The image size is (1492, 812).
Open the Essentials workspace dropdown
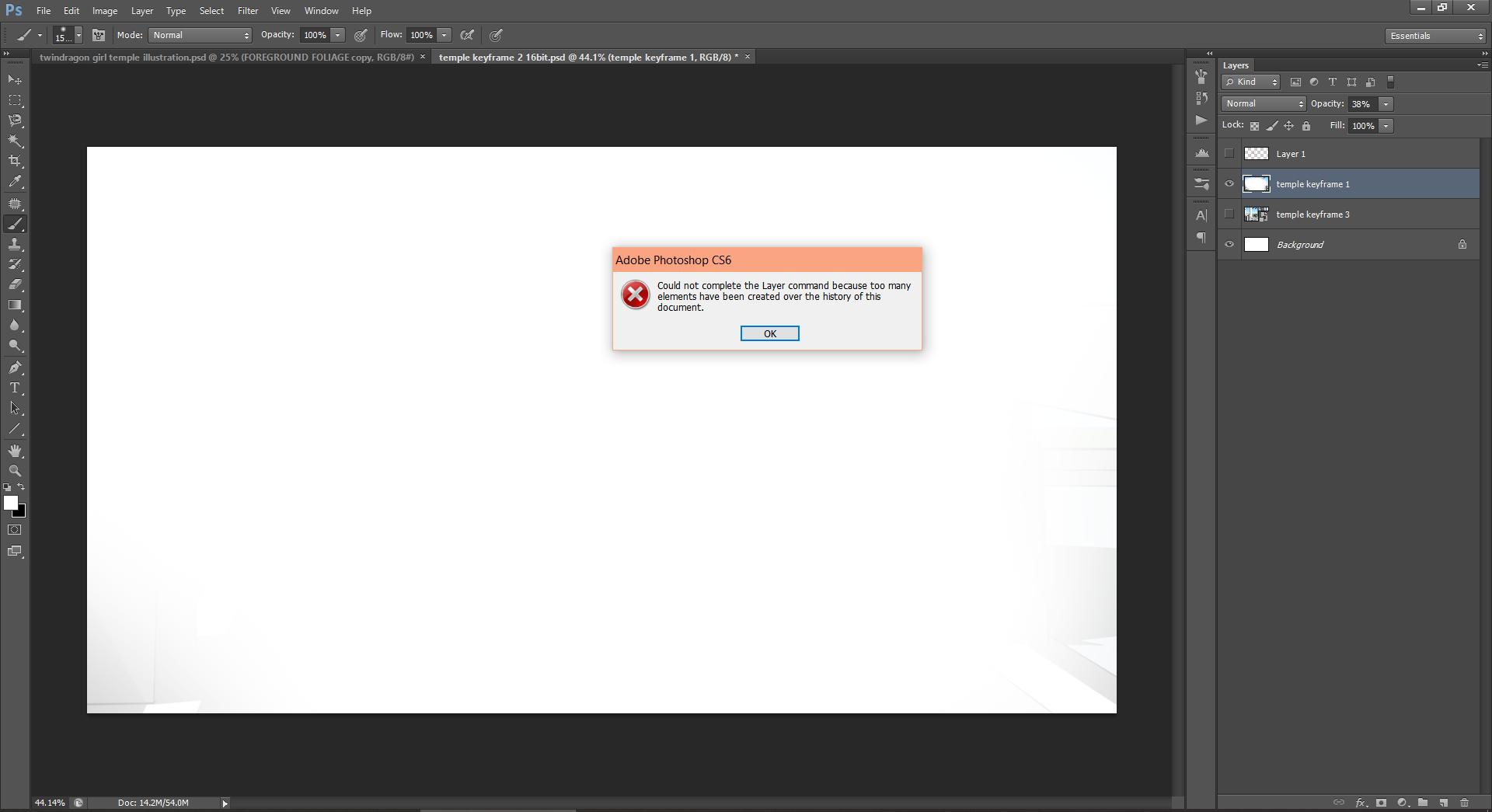(x=1434, y=35)
